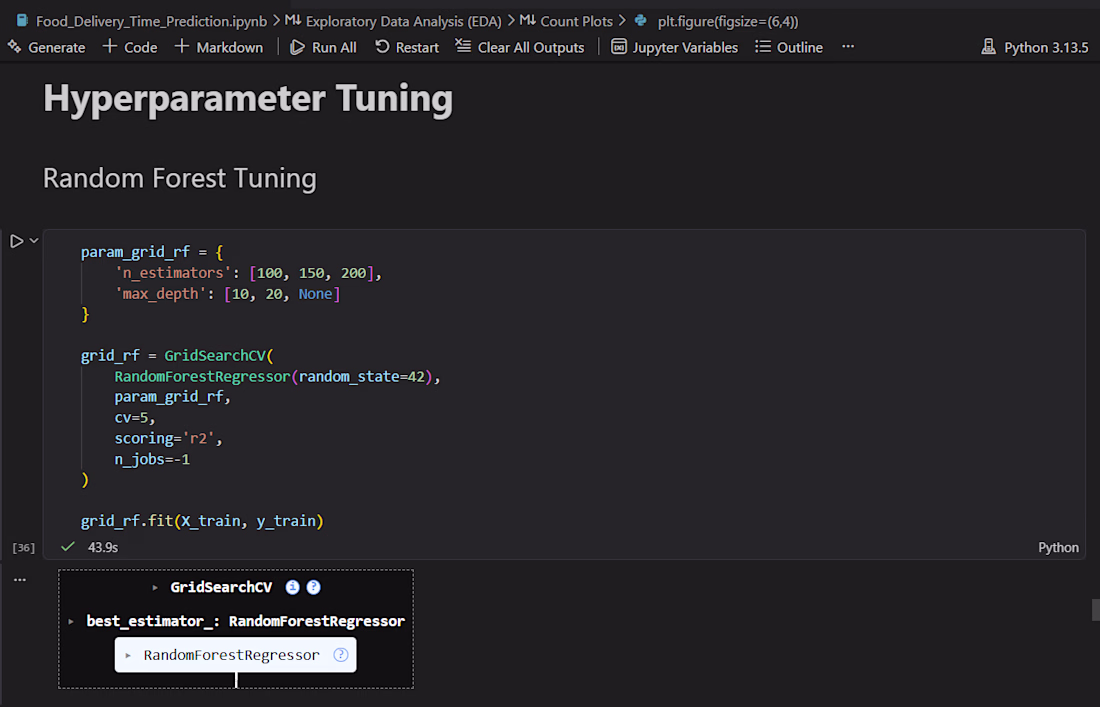Open the notebook Outline

pos(789,47)
